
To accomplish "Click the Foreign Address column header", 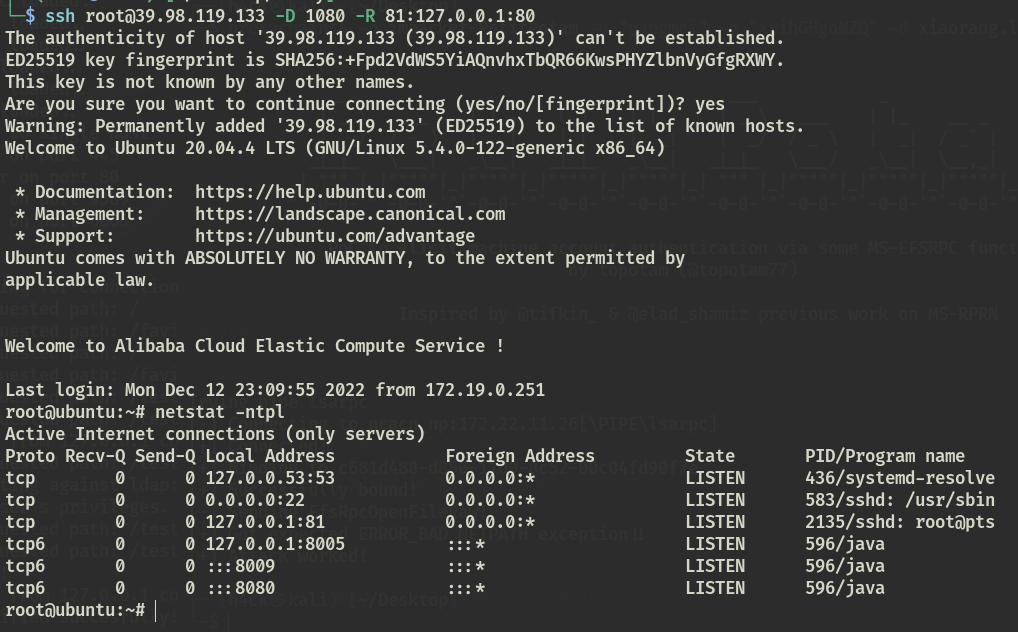I will (520, 457).
